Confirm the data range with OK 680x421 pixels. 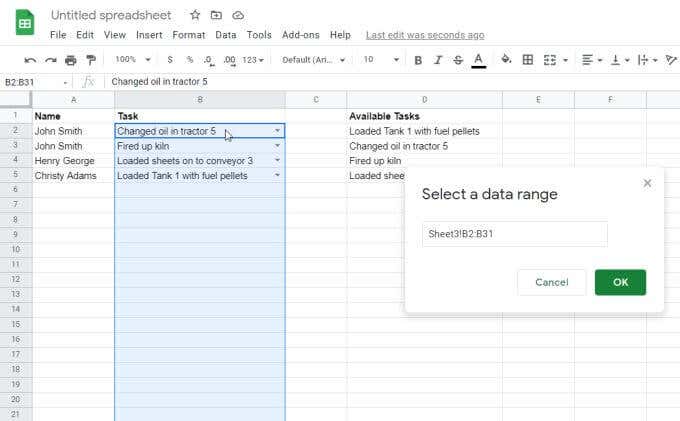click(x=620, y=282)
